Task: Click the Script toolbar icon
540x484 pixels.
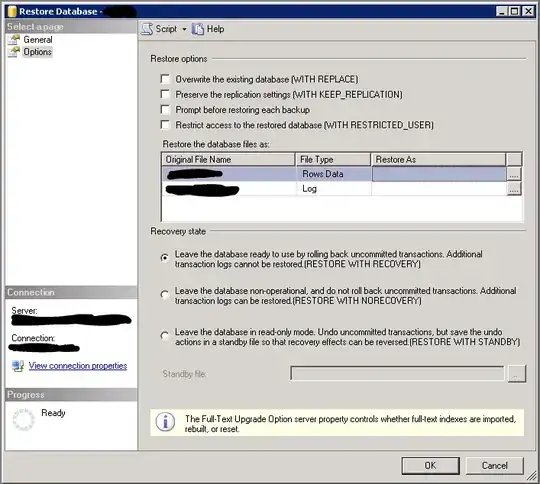Action: coord(147,29)
